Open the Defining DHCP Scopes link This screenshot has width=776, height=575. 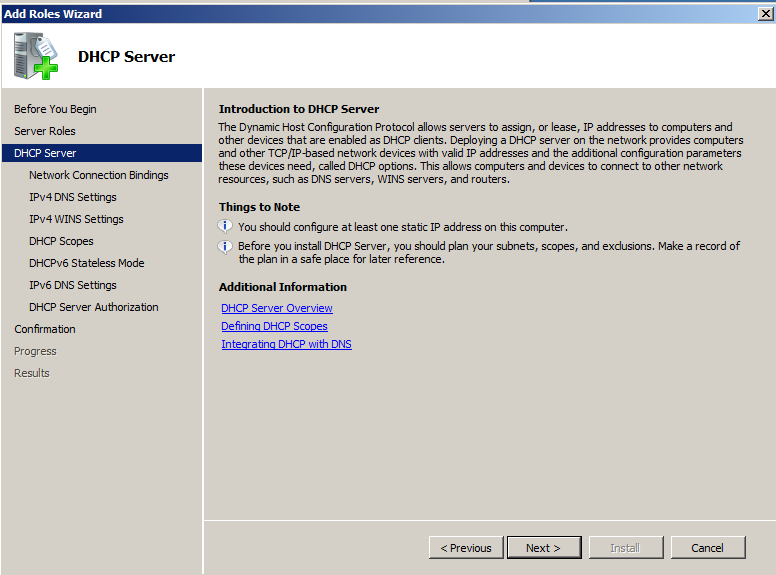tap(274, 326)
